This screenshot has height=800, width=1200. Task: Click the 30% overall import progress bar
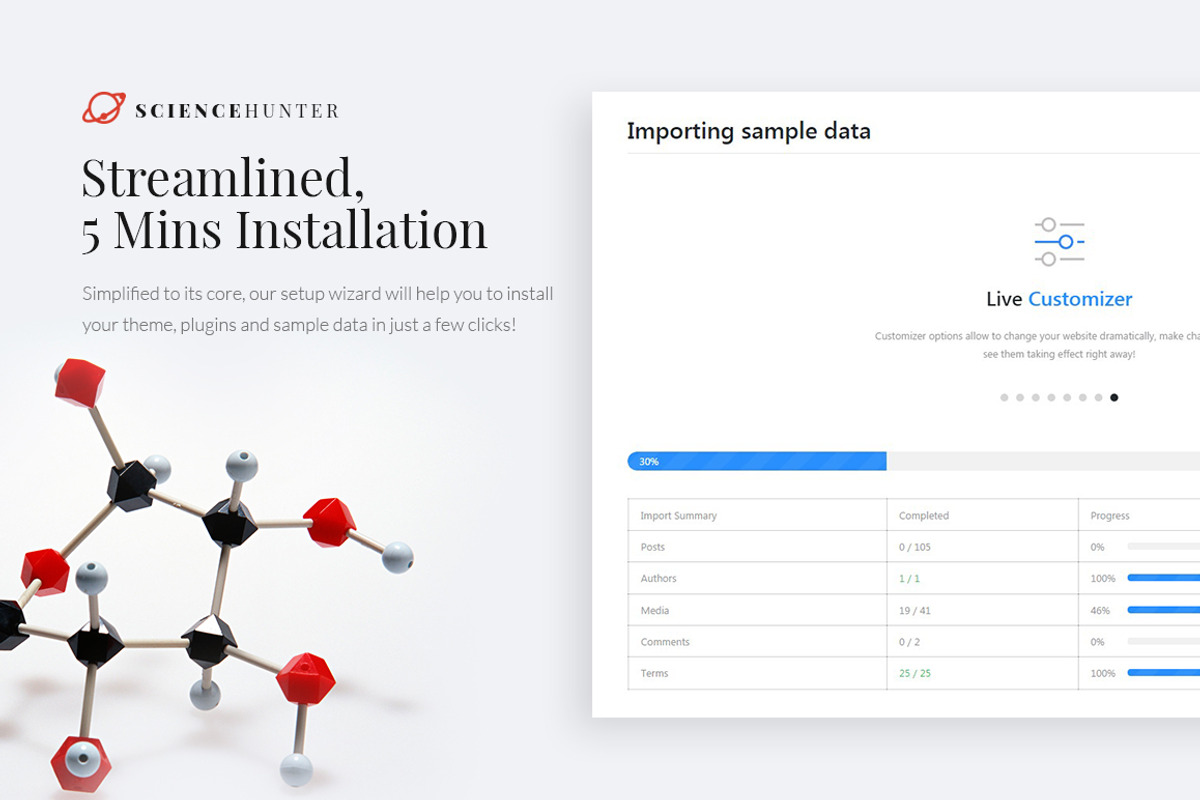913,461
